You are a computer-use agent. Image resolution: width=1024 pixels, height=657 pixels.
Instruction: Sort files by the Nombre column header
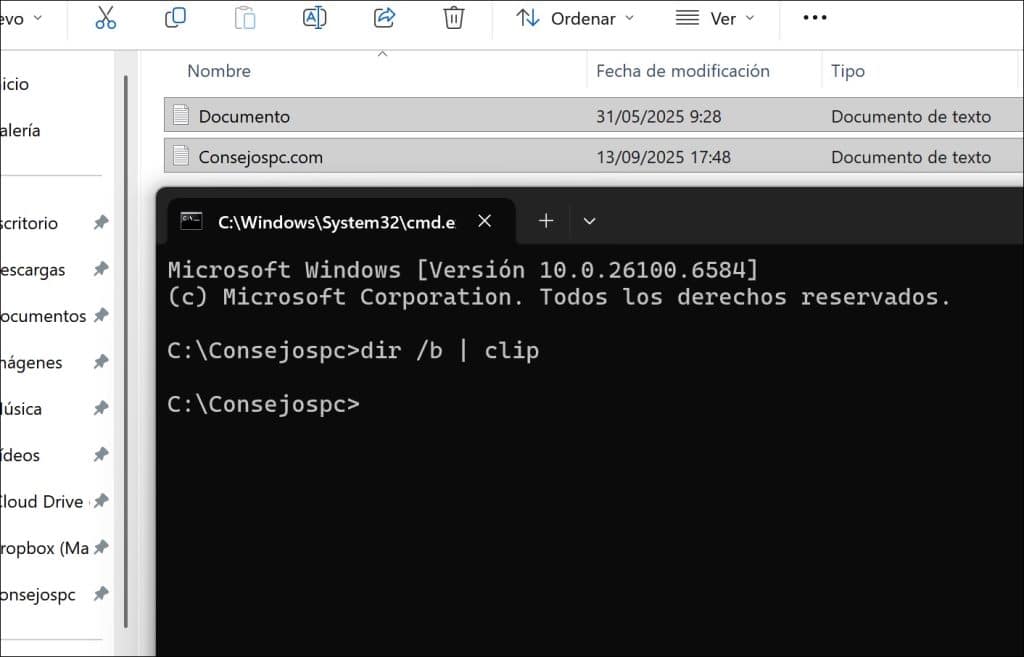coord(218,71)
